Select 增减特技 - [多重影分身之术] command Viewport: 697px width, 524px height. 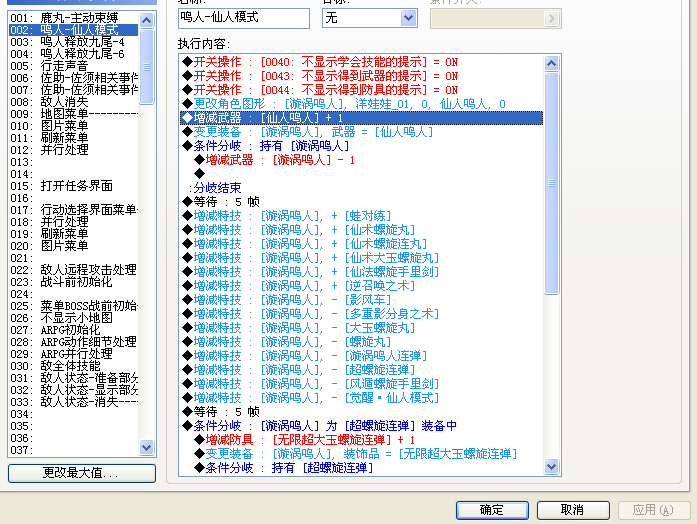coord(361,314)
